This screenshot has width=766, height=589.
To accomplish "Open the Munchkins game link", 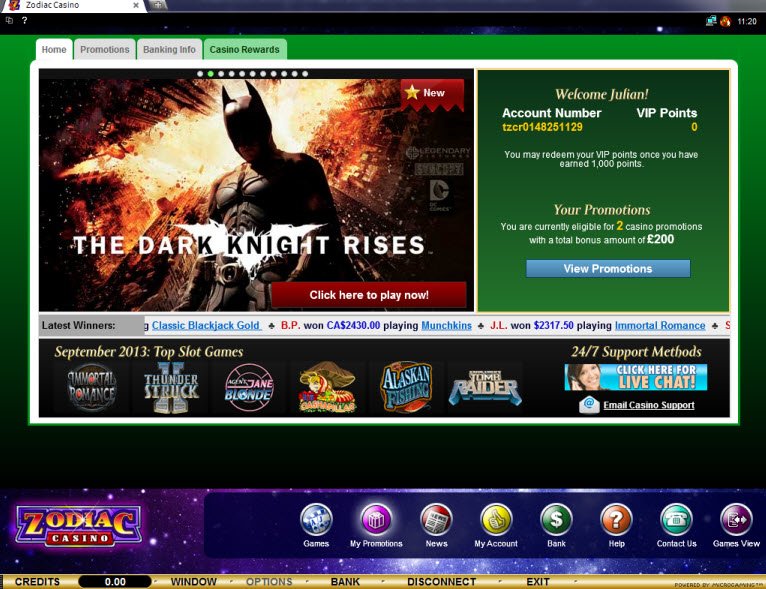I will [x=447, y=325].
